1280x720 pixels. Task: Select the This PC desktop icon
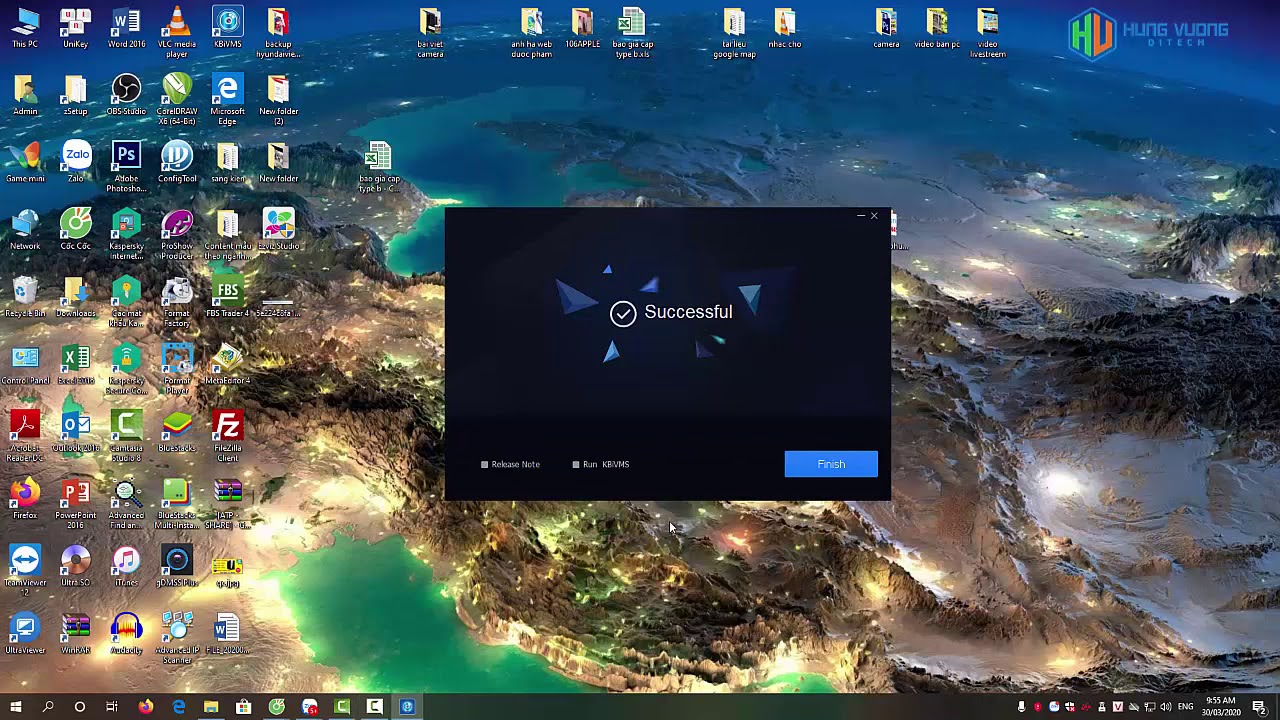[x=25, y=28]
